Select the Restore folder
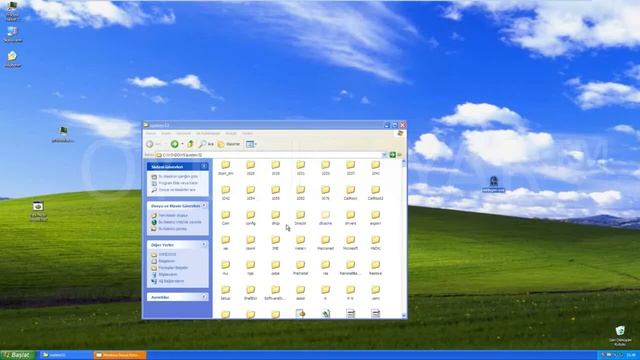This screenshot has height=360, width=640. click(x=376, y=268)
